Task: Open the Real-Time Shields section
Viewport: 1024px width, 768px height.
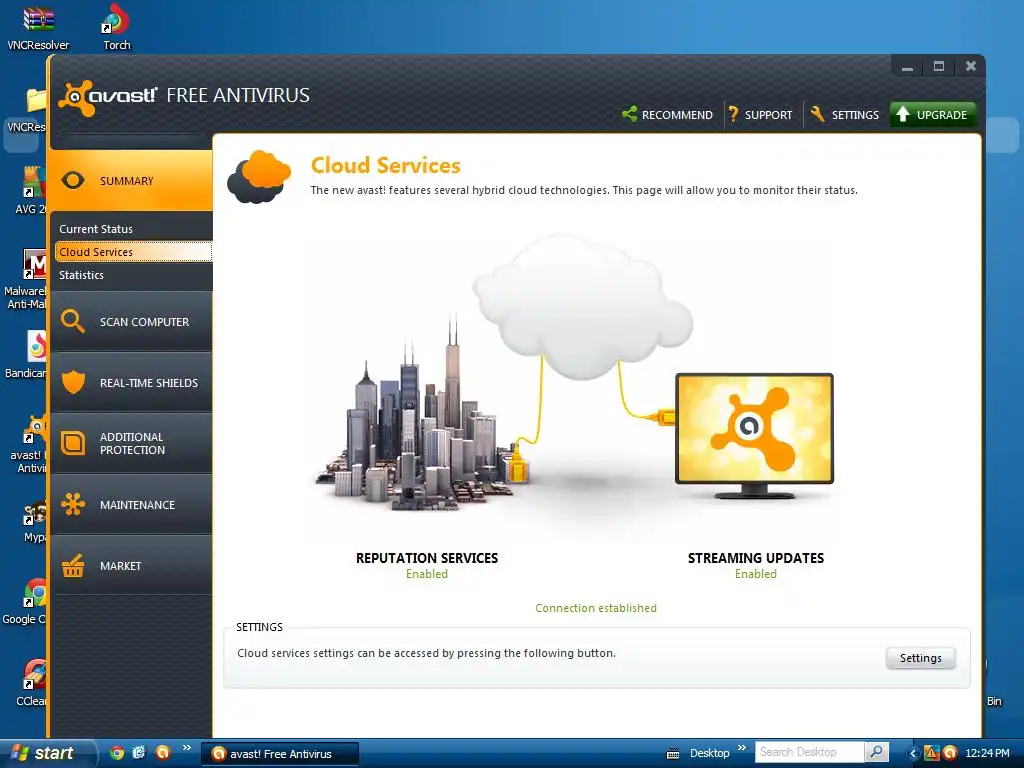Action: [x=131, y=383]
